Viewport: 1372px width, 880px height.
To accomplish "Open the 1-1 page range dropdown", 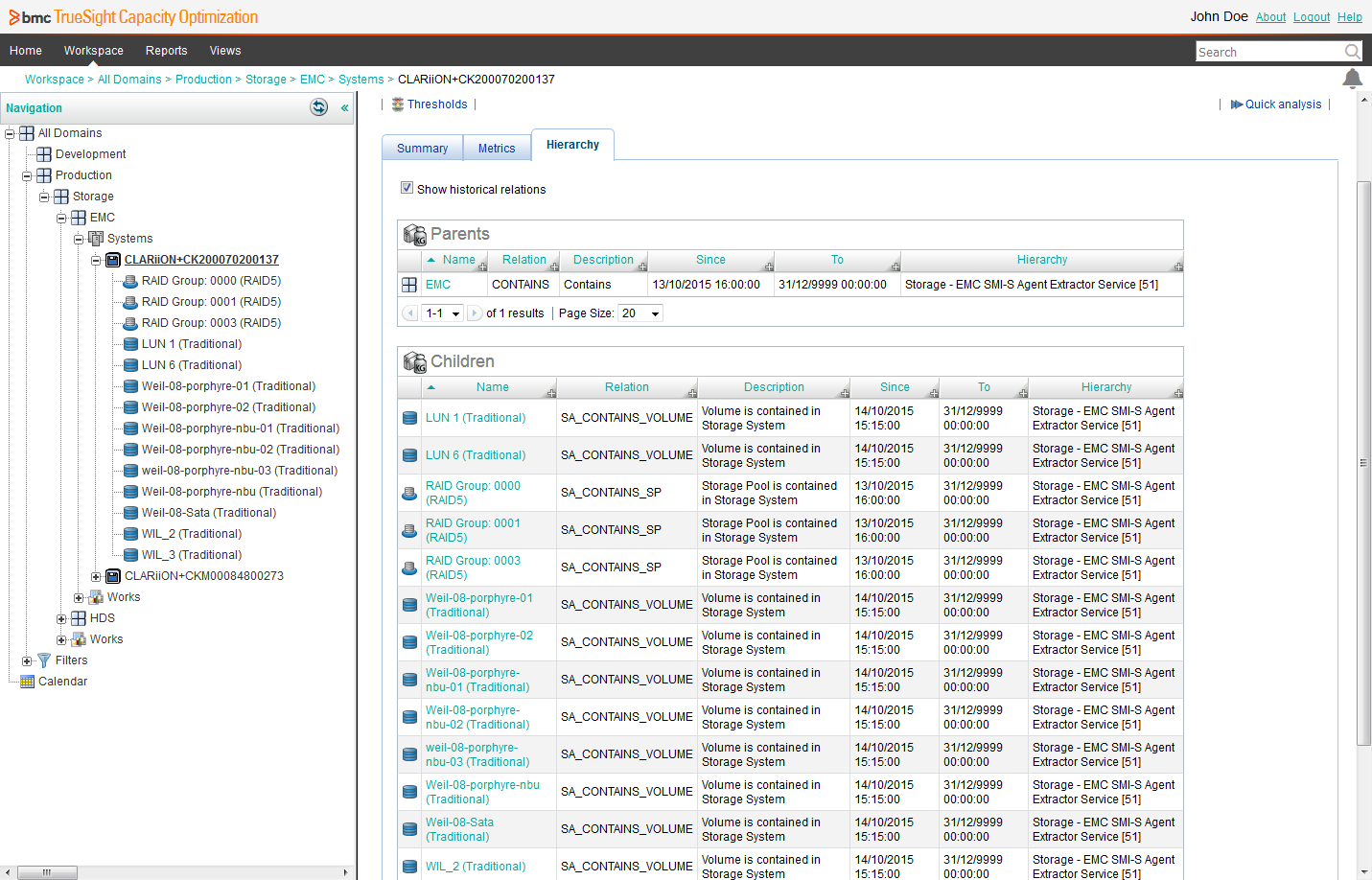I will pyautogui.click(x=444, y=313).
